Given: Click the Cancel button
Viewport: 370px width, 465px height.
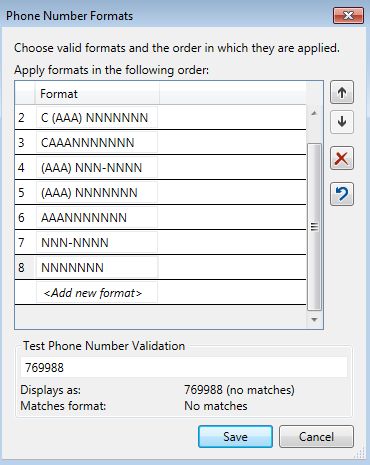Looking at the screenshot, I should 316,437.
